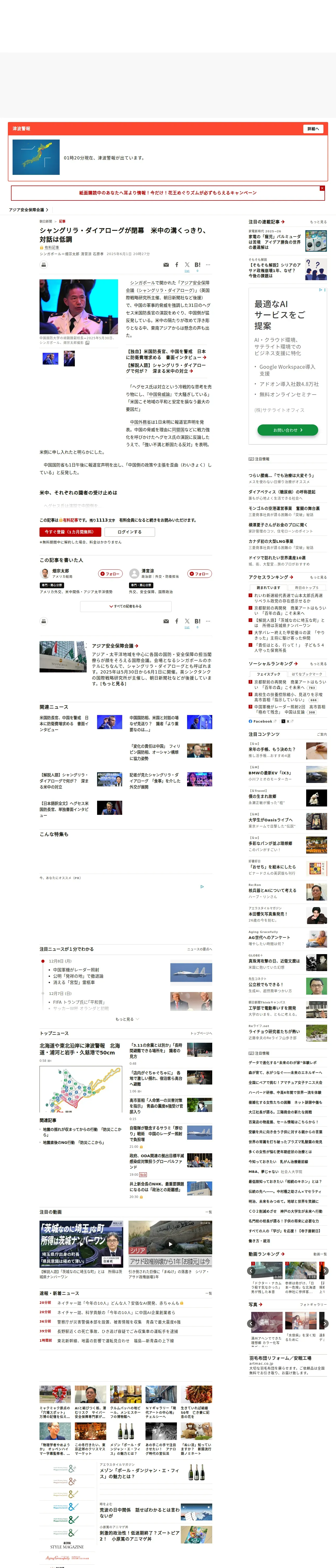Click previous arrow in 動画ランキング carousel
336x1568 pixels.
(x=251, y=1270)
